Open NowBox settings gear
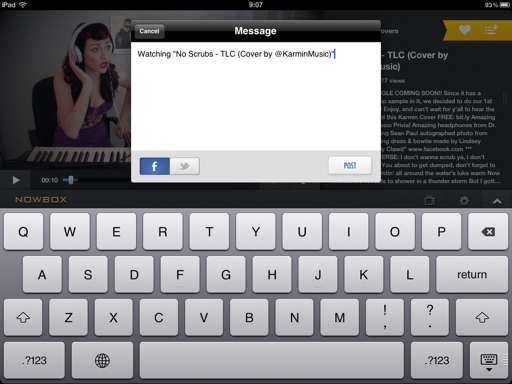Screen dimensions: 512x384 pos(464,200)
